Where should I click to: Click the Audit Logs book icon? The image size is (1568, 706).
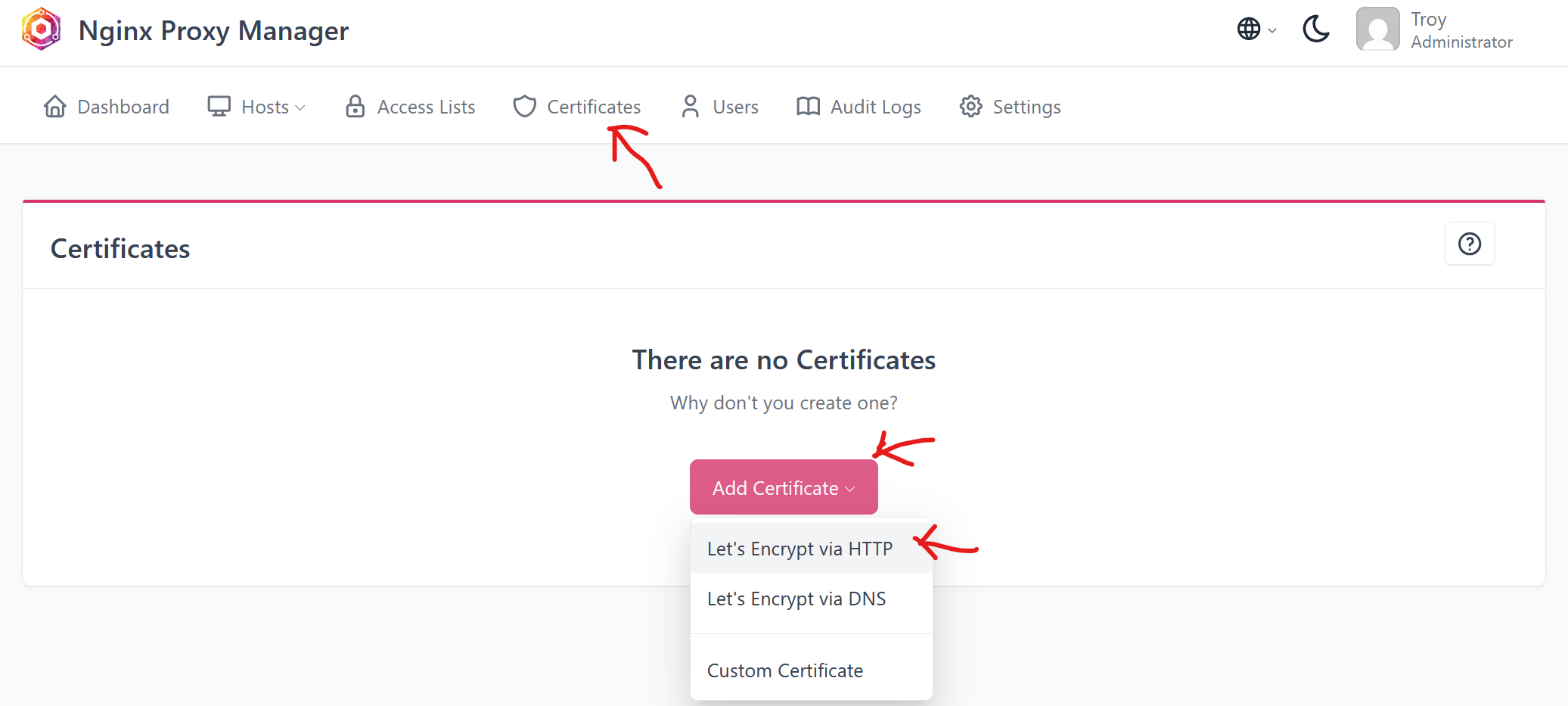point(808,107)
